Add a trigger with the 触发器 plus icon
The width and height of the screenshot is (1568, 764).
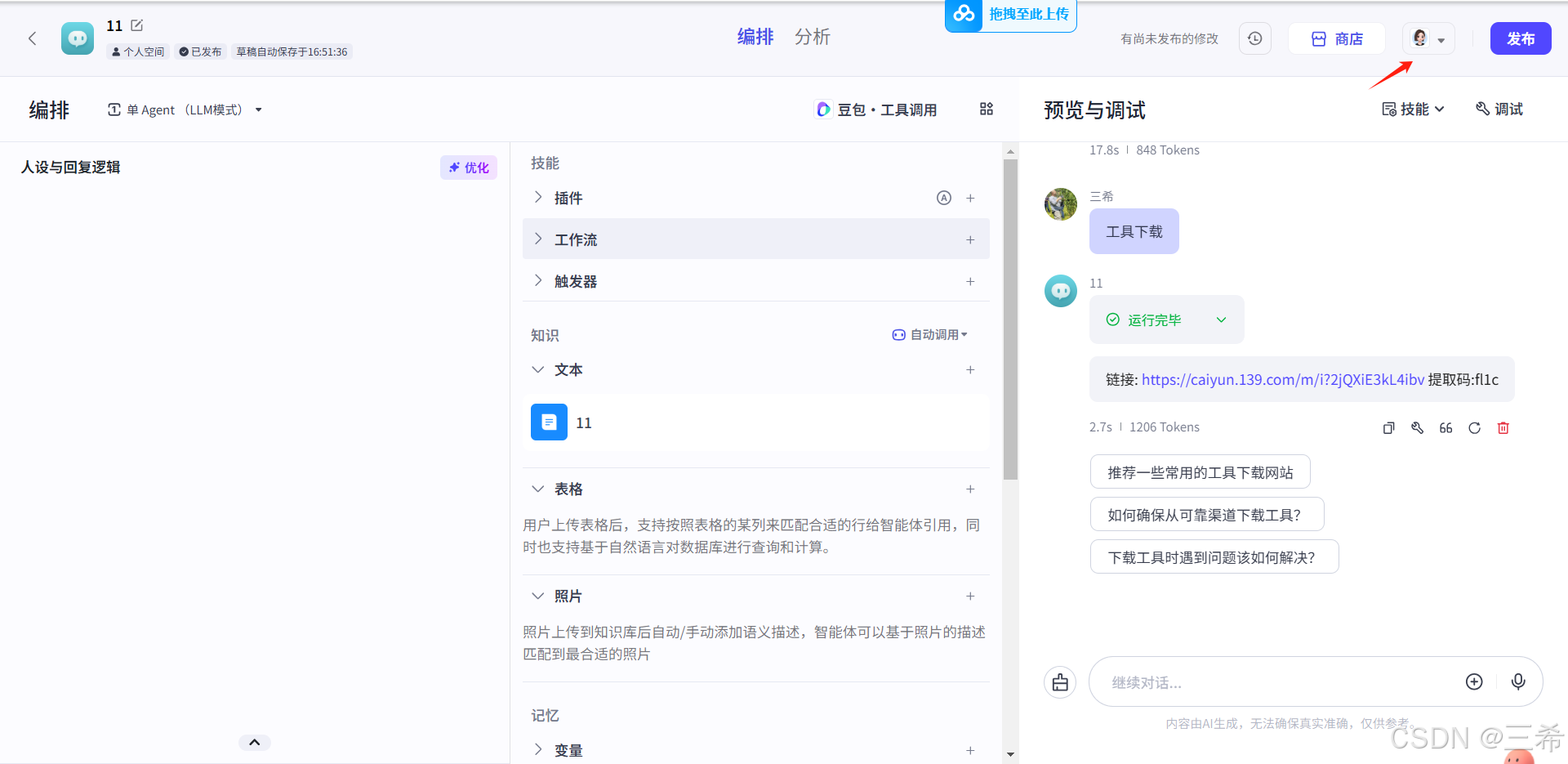(x=970, y=281)
